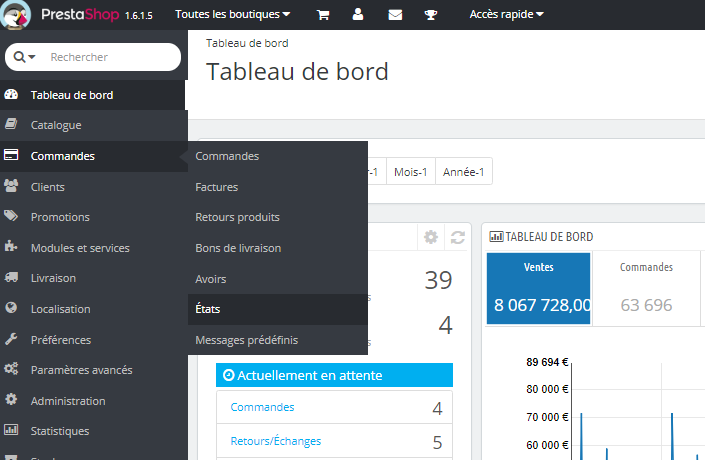The width and height of the screenshot is (705, 460).
Task: Select the Commandes chart tab showing 63 696
Action: (x=647, y=288)
